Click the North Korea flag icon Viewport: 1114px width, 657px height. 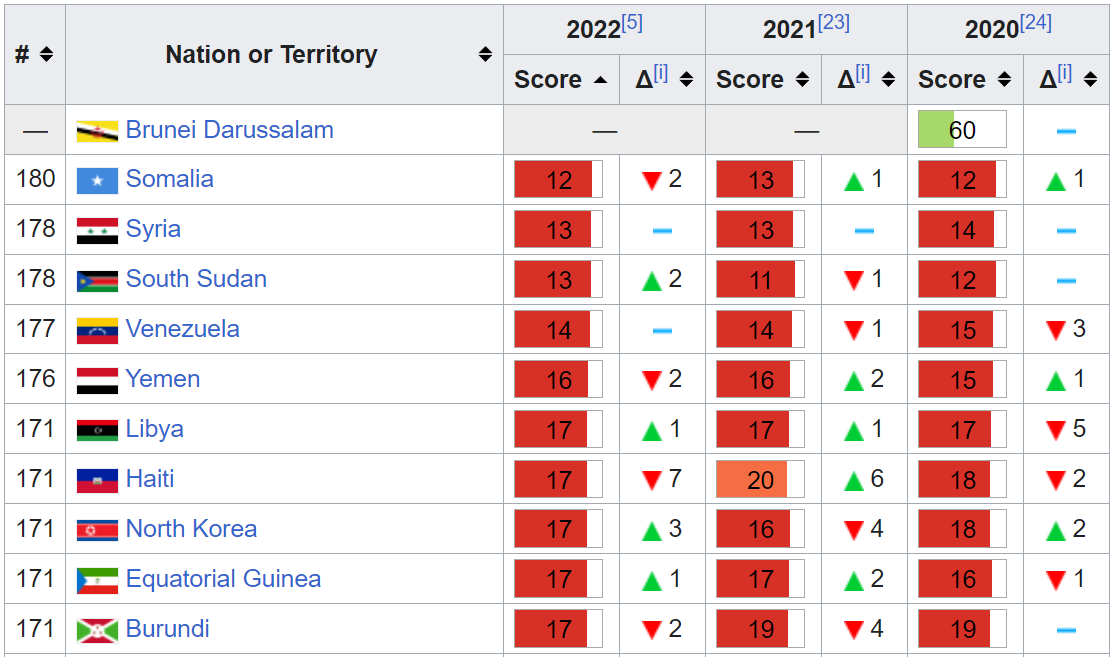[x=97, y=530]
